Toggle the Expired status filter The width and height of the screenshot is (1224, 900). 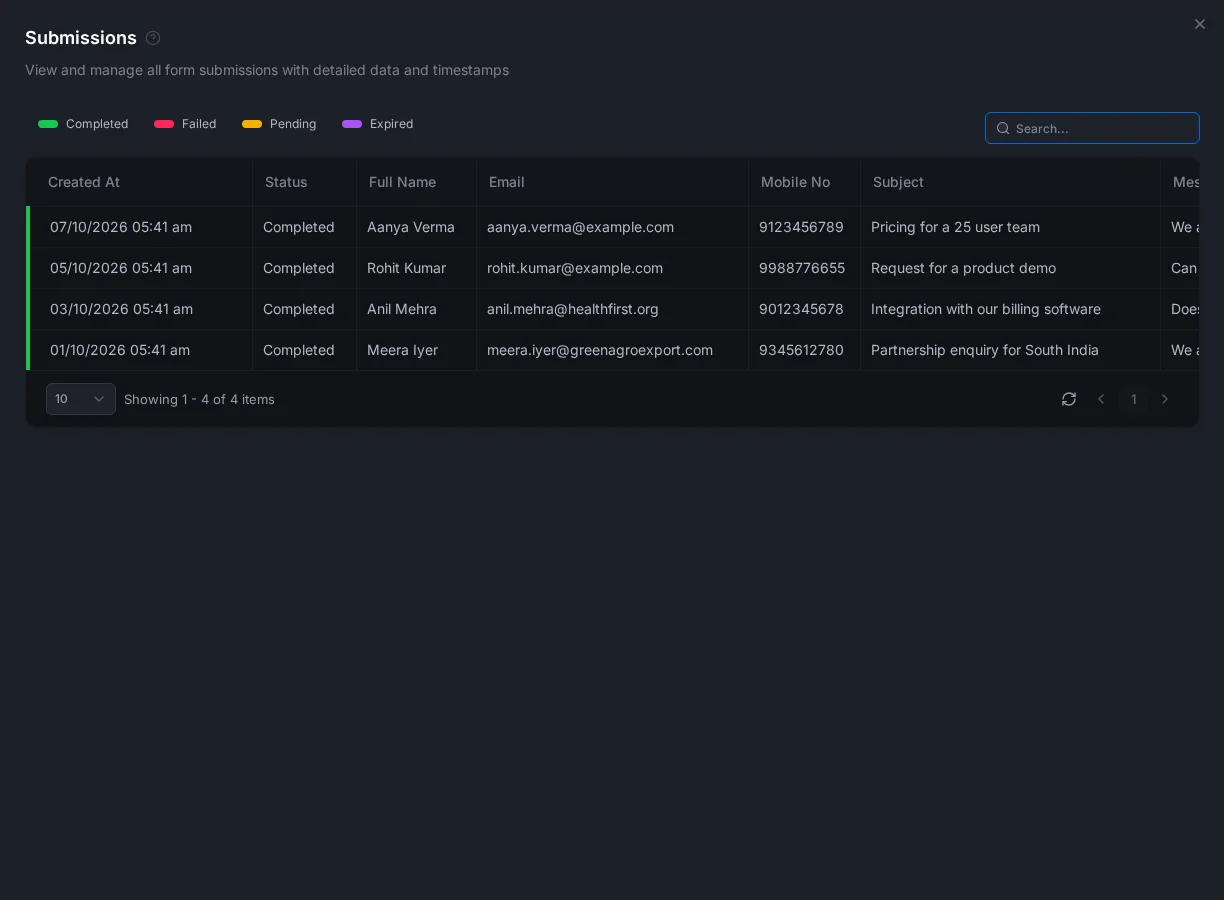pyautogui.click(x=377, y=124)
